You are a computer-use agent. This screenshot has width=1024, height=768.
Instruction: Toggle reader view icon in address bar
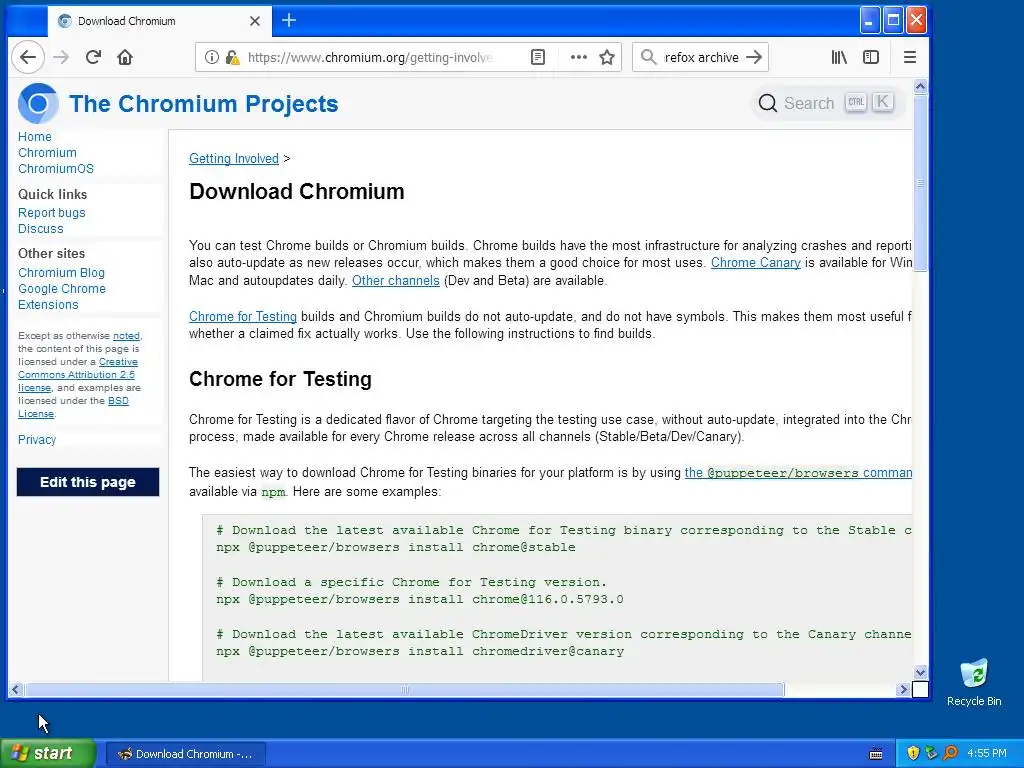pyautogui.click(x=537, y=57)
